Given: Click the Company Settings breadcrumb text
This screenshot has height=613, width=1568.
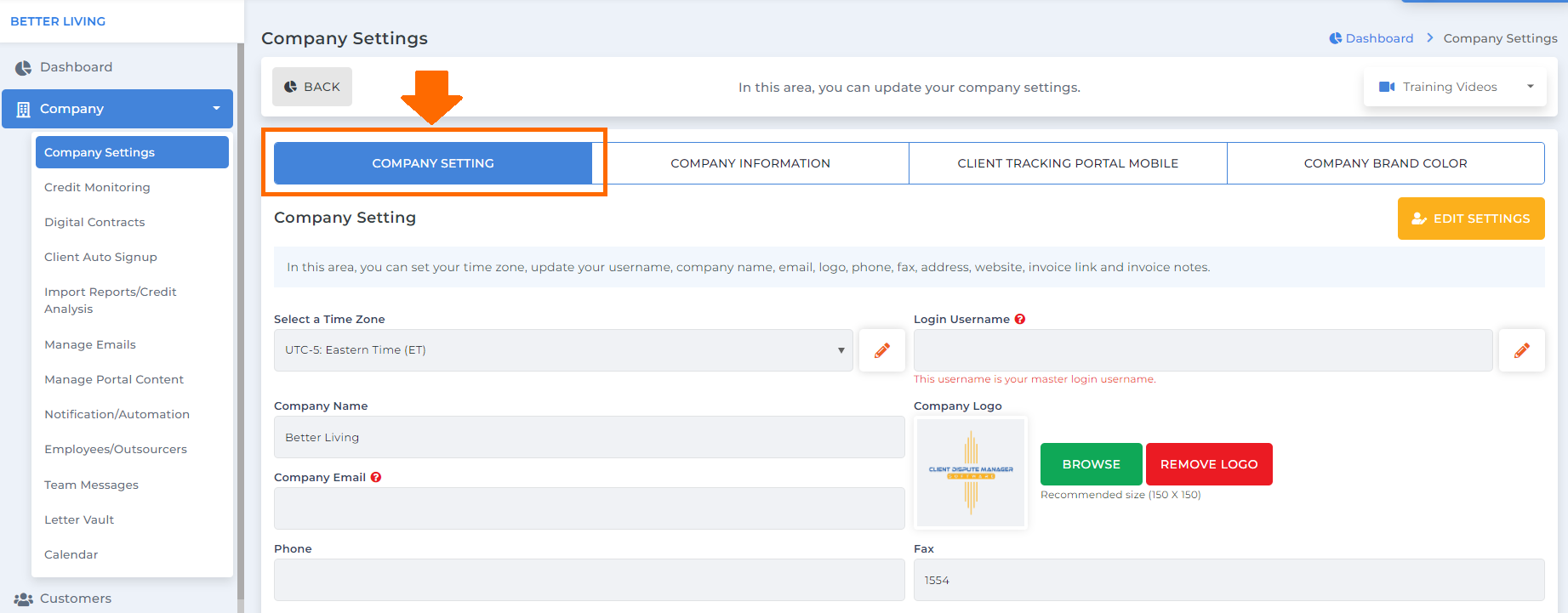Looking at the screenshot, I should point(1500,38).
